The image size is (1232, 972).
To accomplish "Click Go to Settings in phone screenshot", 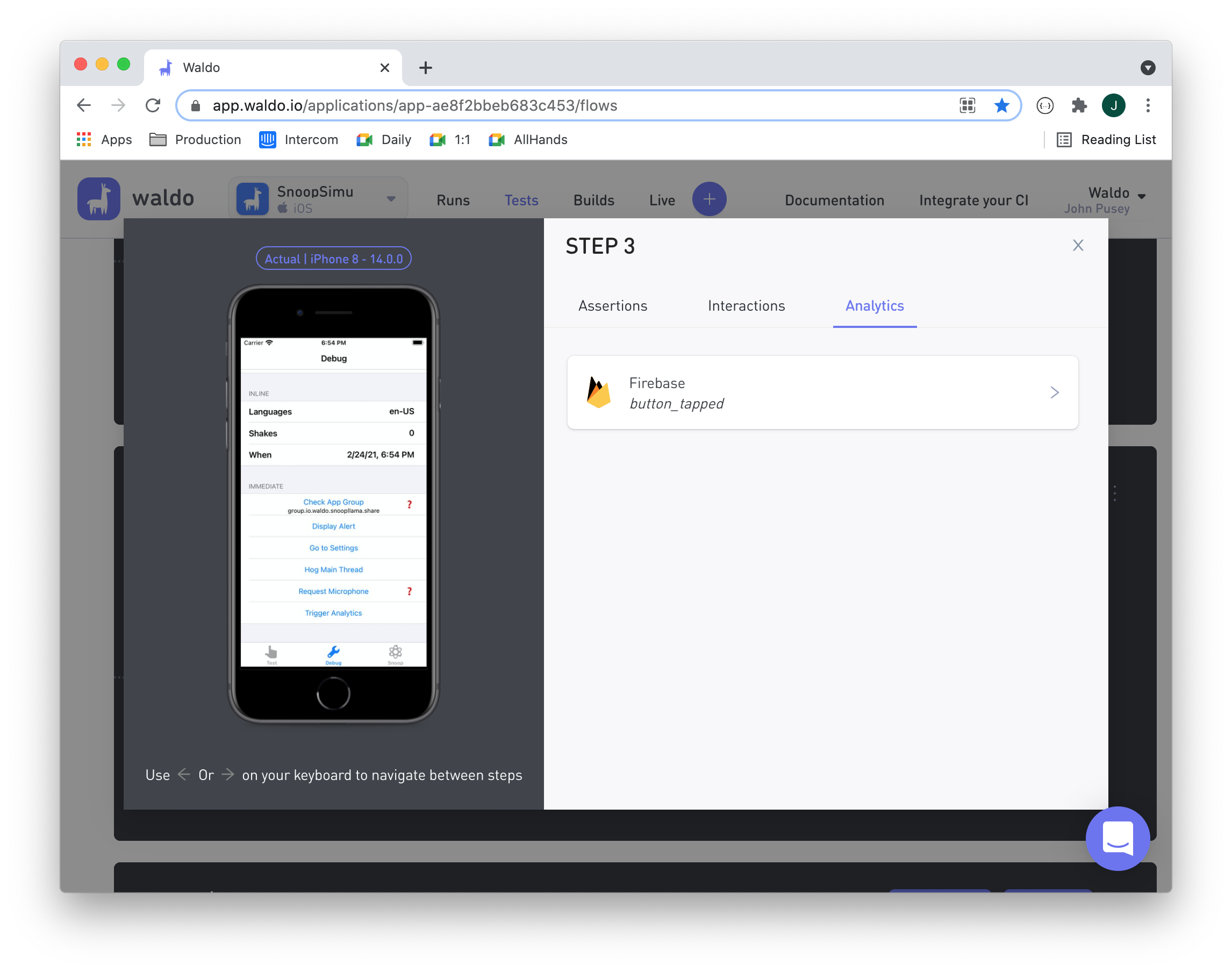I will point(333,548).
